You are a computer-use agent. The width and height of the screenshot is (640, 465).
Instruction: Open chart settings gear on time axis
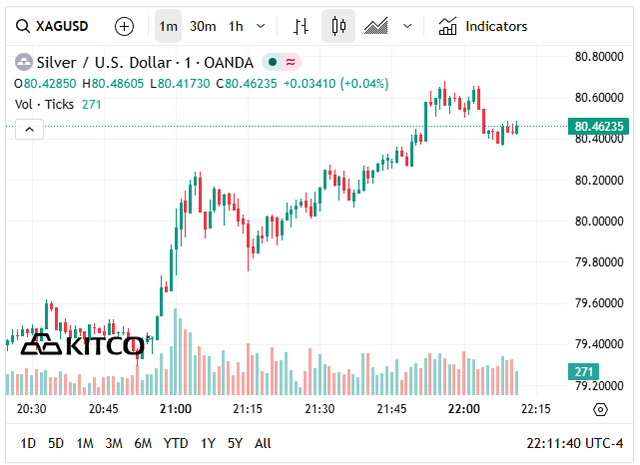click(x=600, y=409)
